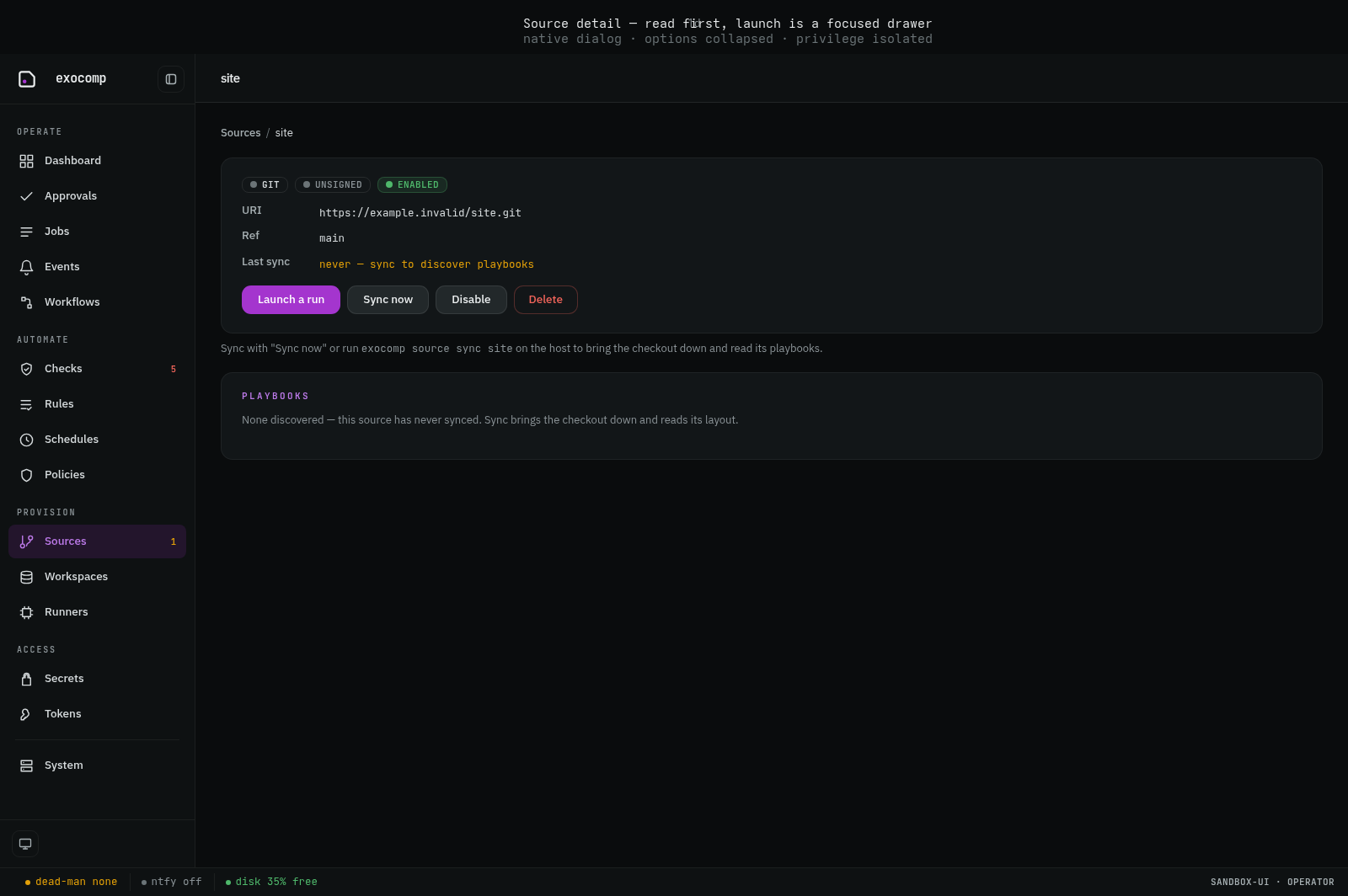Click the Dashboard grid icon
The width and height of the screenshot is (1348, 896).
point(26,161)
